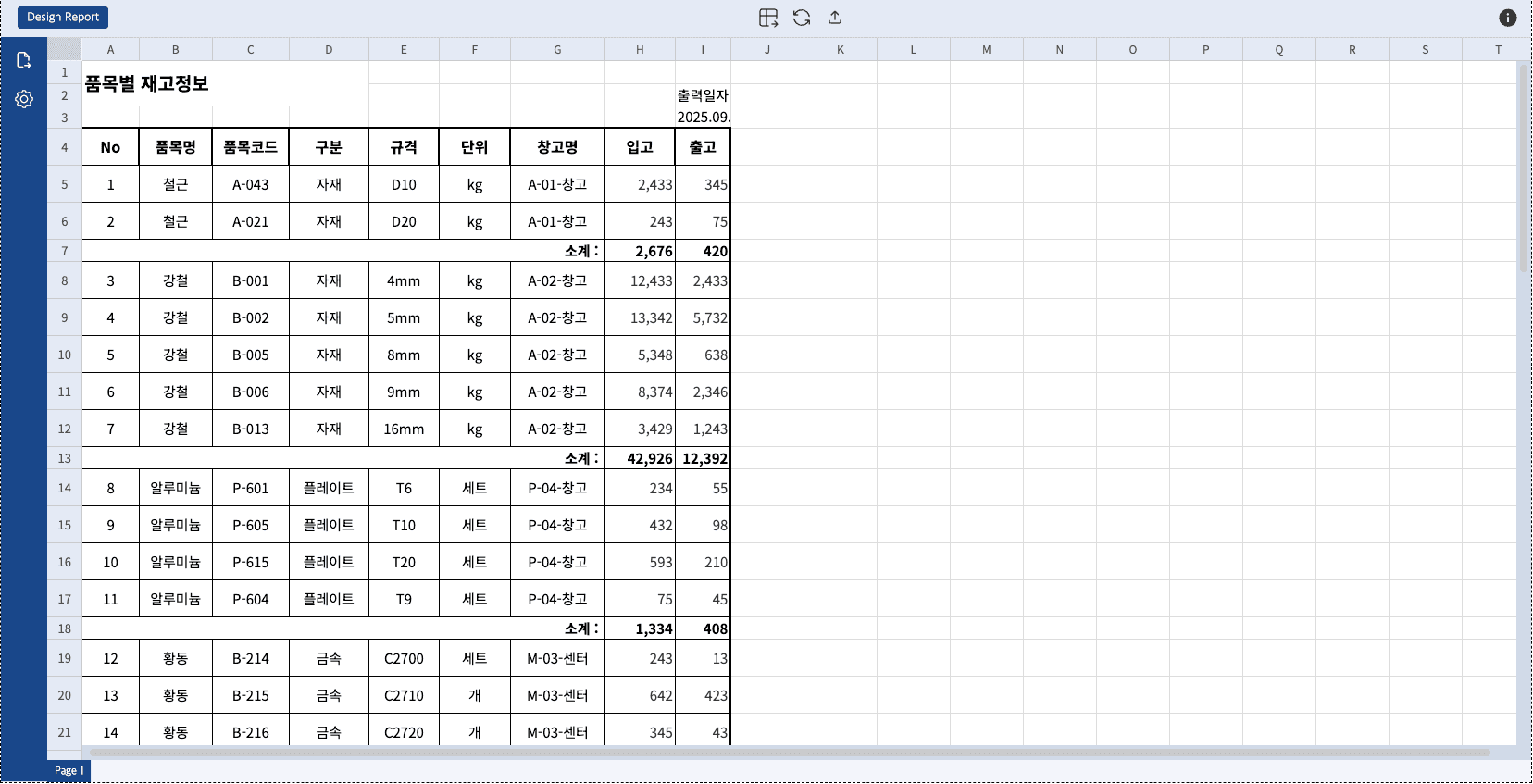1533x784 pixels.
Task: Select column G header
Action: point(557,50)
